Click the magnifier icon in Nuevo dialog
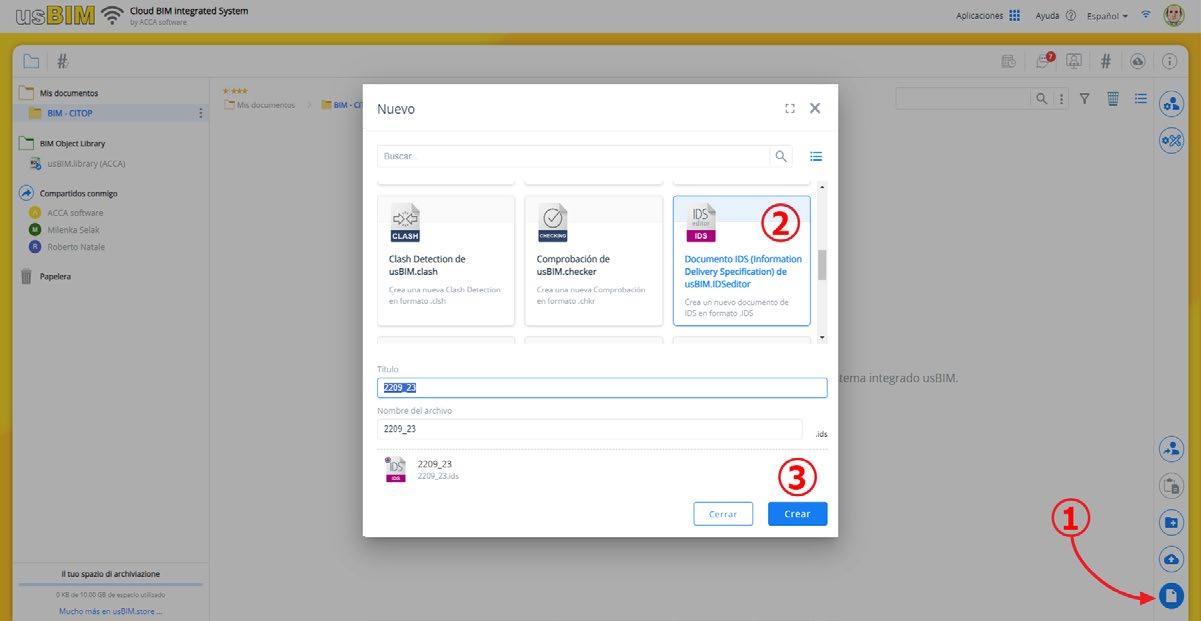Screen dimensions: 1201x621 pos(781,156)
